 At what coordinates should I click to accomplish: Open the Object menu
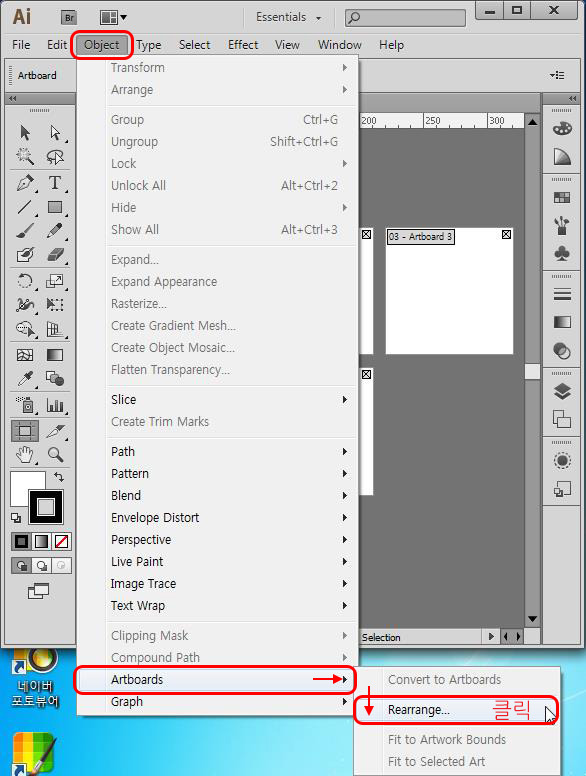[102, 45]
